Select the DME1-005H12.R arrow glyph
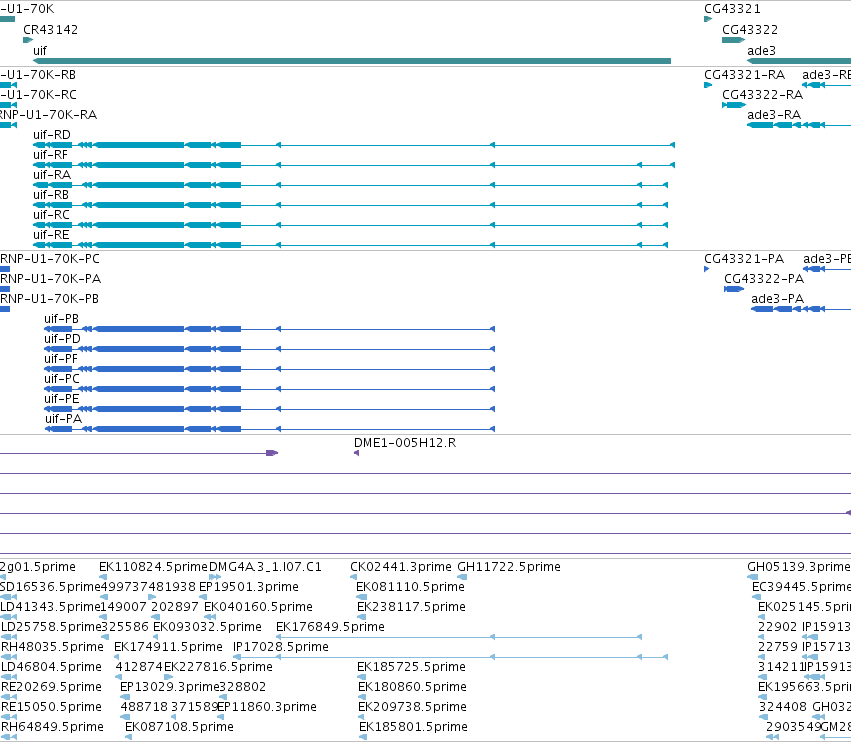Viewport: 851px width, 742px height. [357, 453]
